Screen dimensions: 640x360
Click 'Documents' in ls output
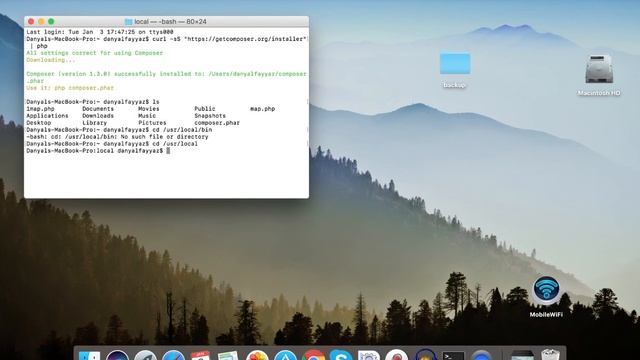[98, 109]
